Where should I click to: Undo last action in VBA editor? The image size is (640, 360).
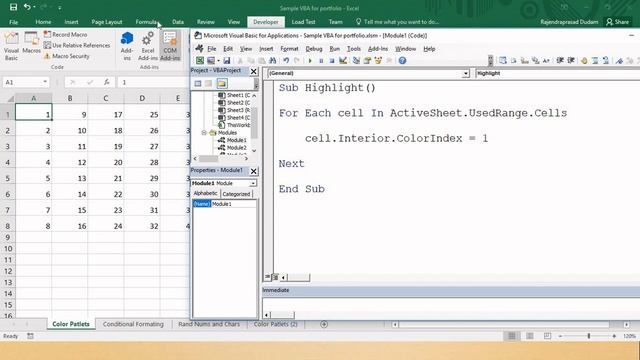click(286, 61)
